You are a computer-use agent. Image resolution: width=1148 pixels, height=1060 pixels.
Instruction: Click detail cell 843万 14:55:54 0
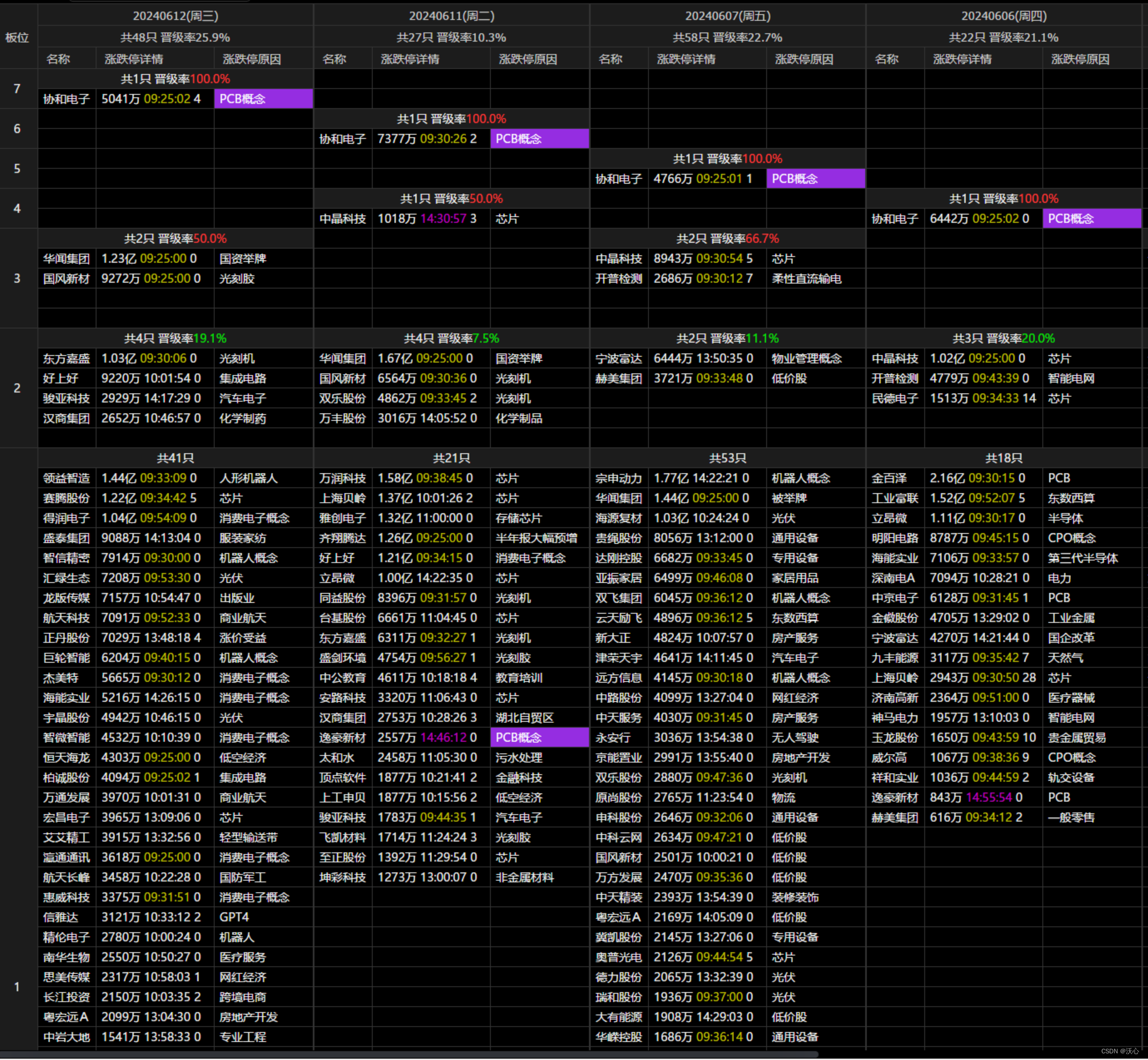coord(983,797)
